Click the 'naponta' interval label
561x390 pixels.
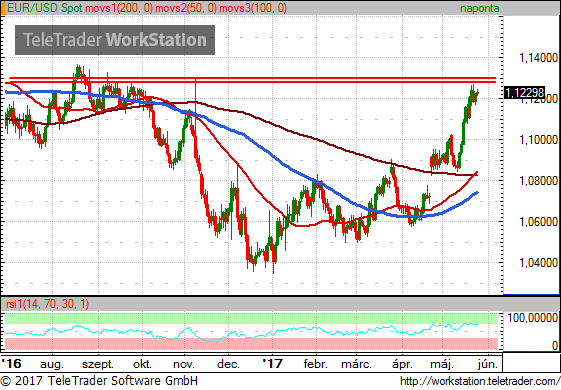[x=479, y=8]
